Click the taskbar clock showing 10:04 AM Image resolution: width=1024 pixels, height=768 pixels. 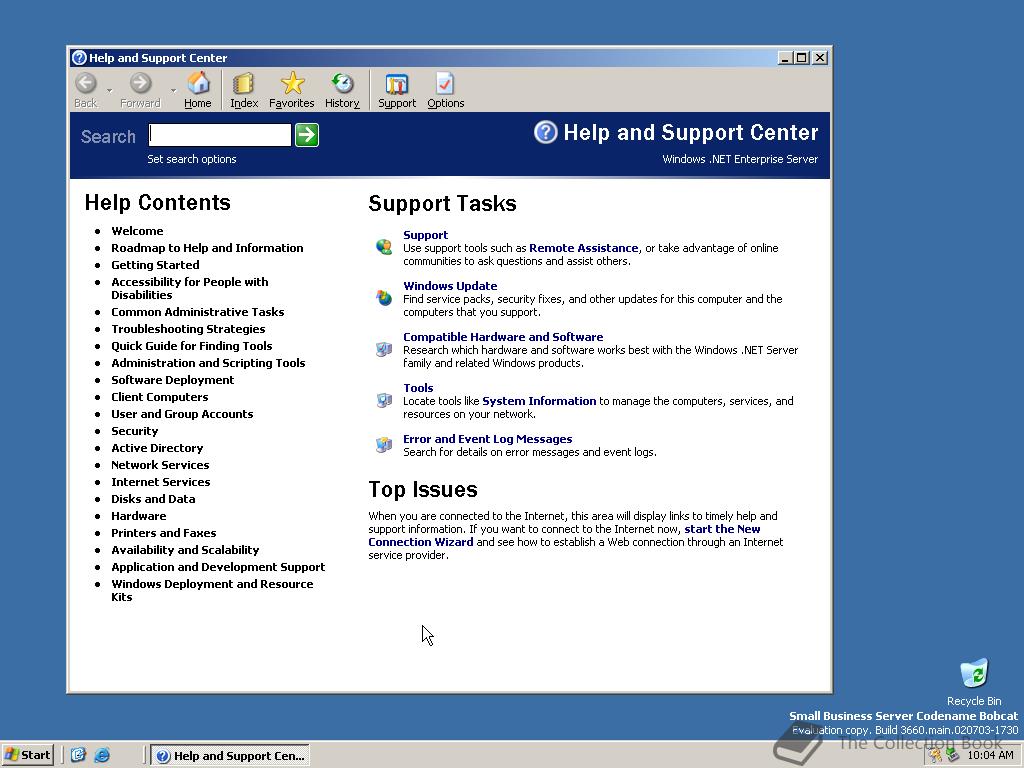(990, 755)
